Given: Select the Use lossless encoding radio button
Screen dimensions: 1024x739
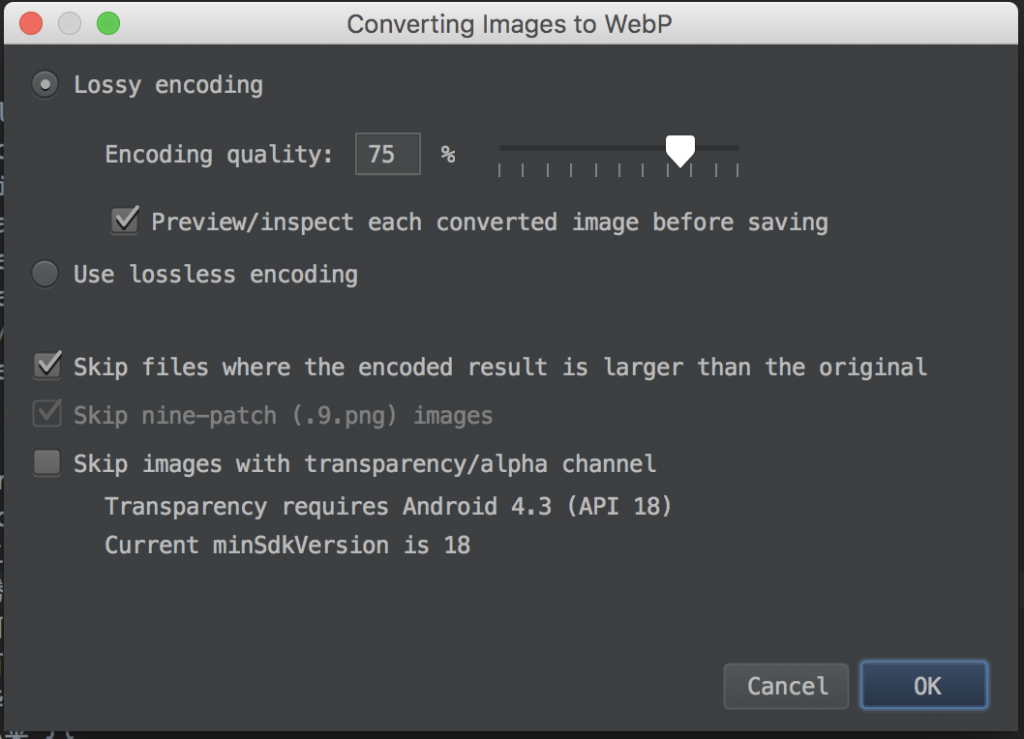Looking at the screenshot, I should [45, 274].
